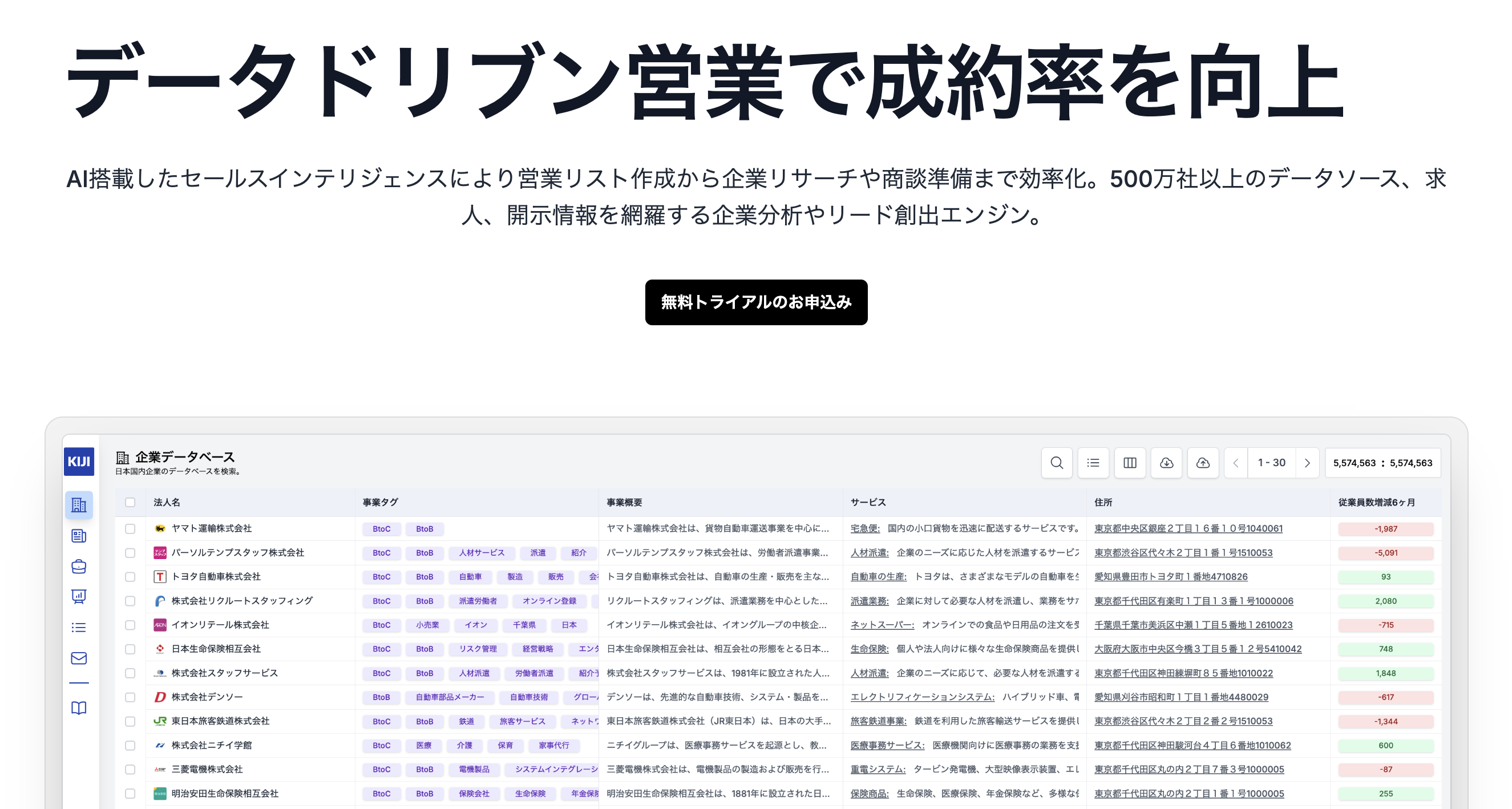Open the 旅客鉄道事業 service link
This screenshot has height=809, width=1512.
tap(879, 721)
